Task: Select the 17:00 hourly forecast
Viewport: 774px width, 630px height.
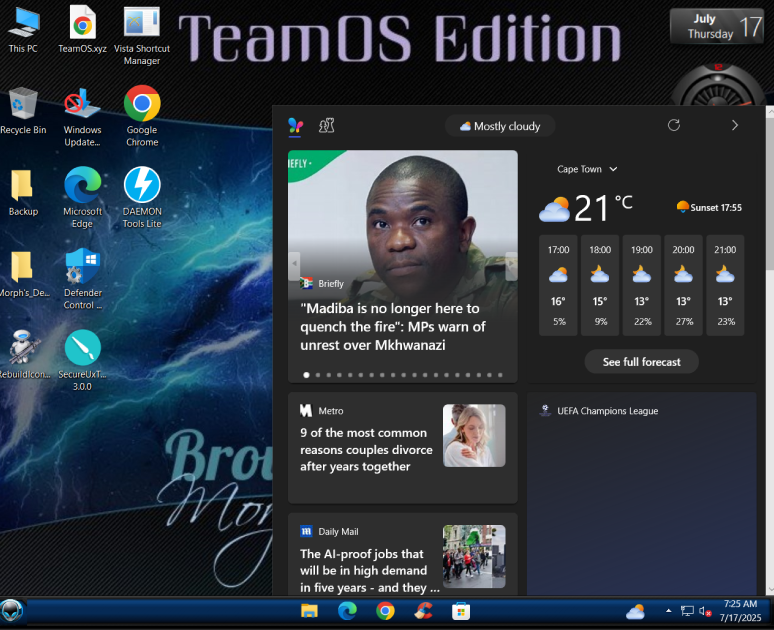Action: [558, 285]
